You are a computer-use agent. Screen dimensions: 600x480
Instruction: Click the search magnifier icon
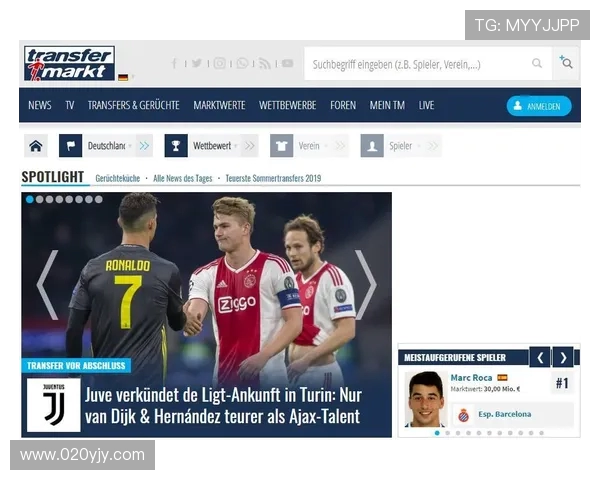pyautogui.click(x=537, y=64)
